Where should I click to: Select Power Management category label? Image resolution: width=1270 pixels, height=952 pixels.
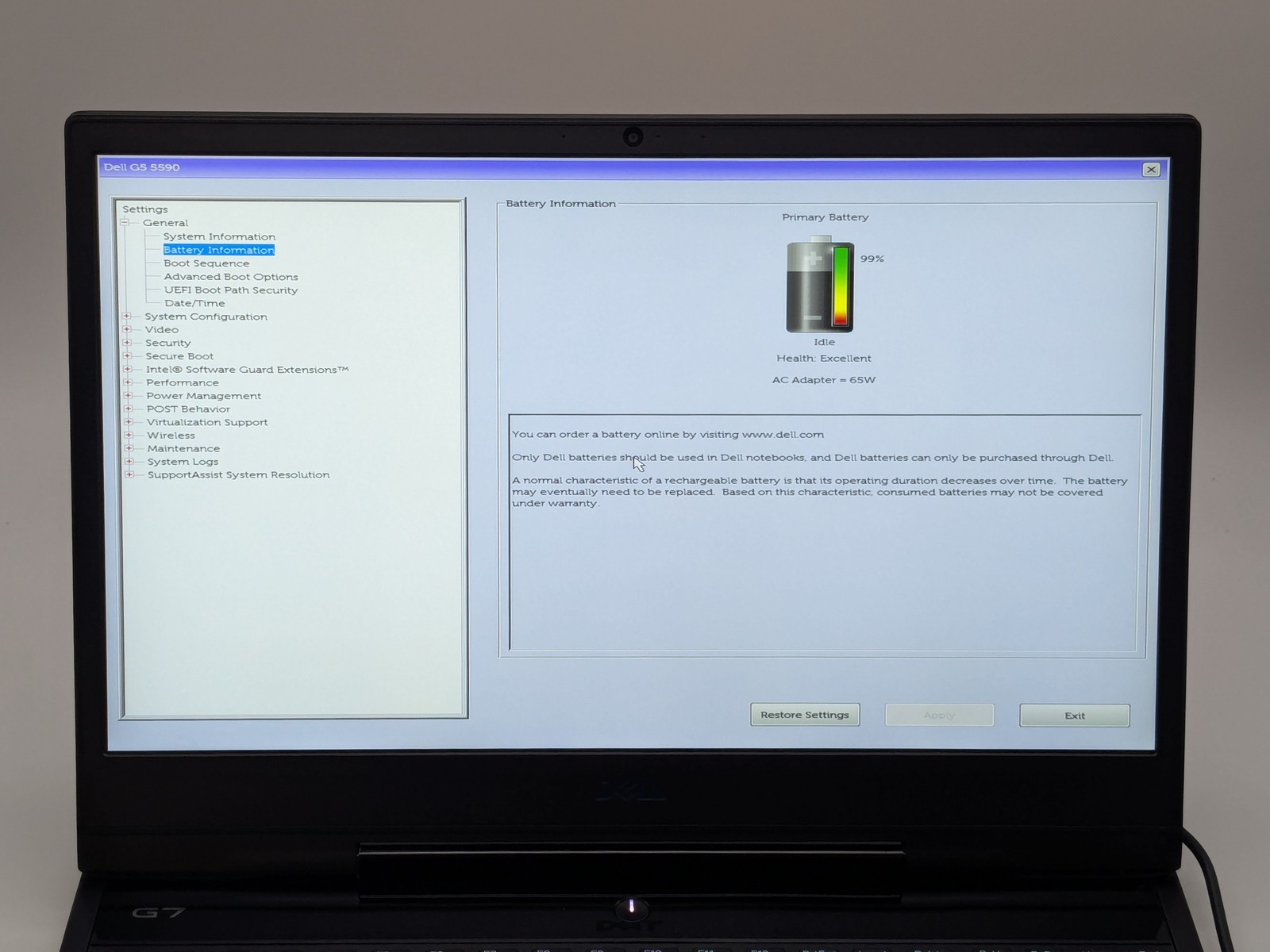click(204, 396)
